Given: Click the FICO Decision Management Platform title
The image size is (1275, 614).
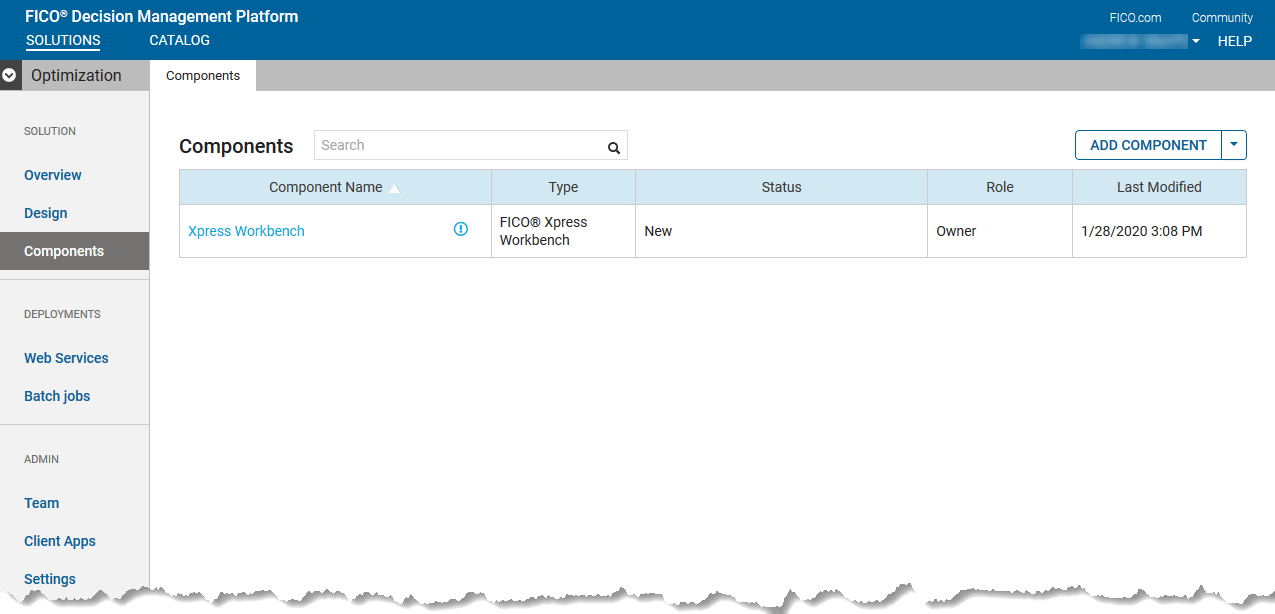Looking at the screenshot, I should pos(162,16).
